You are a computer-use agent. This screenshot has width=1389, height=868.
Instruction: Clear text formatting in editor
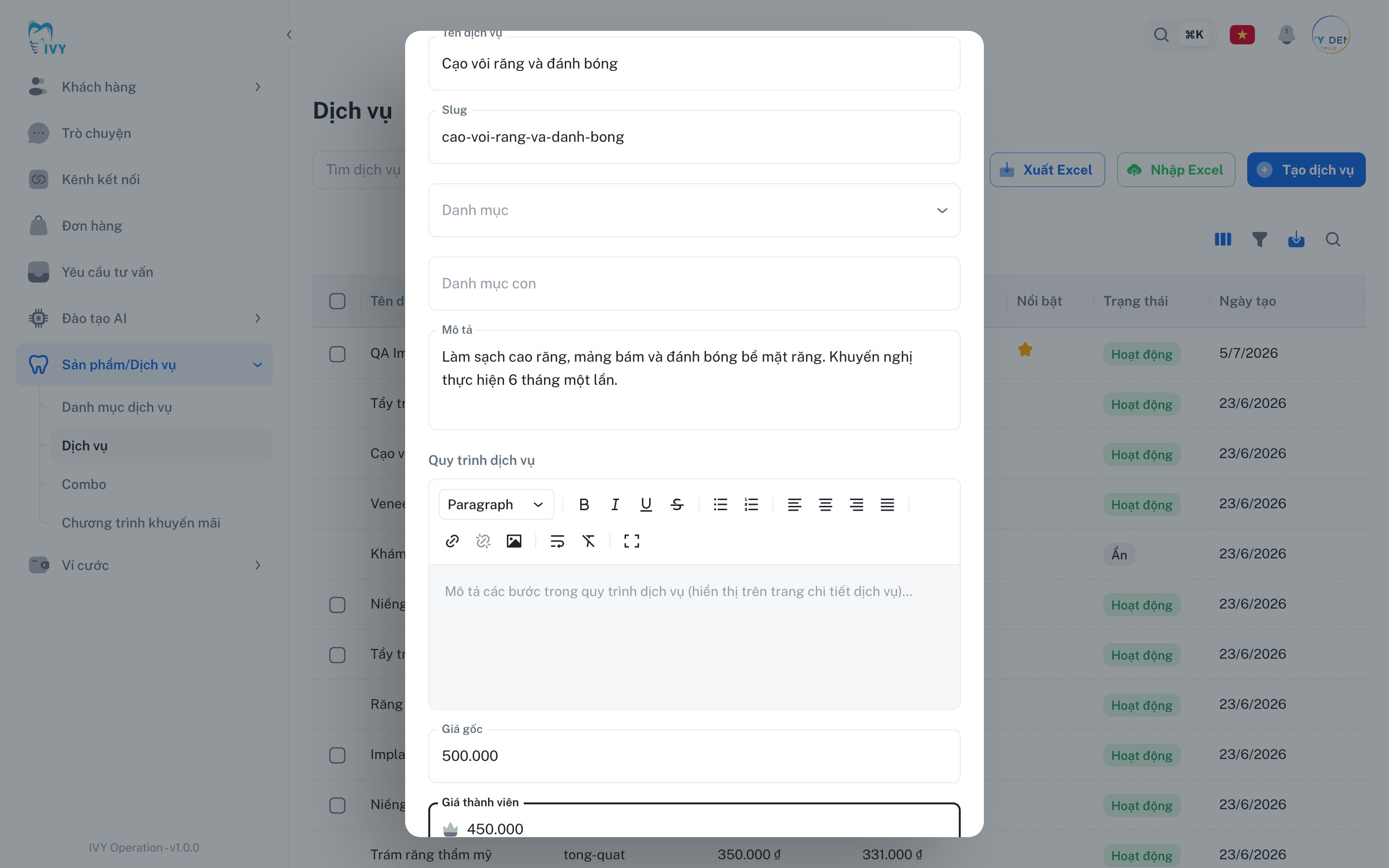(588, 541)
